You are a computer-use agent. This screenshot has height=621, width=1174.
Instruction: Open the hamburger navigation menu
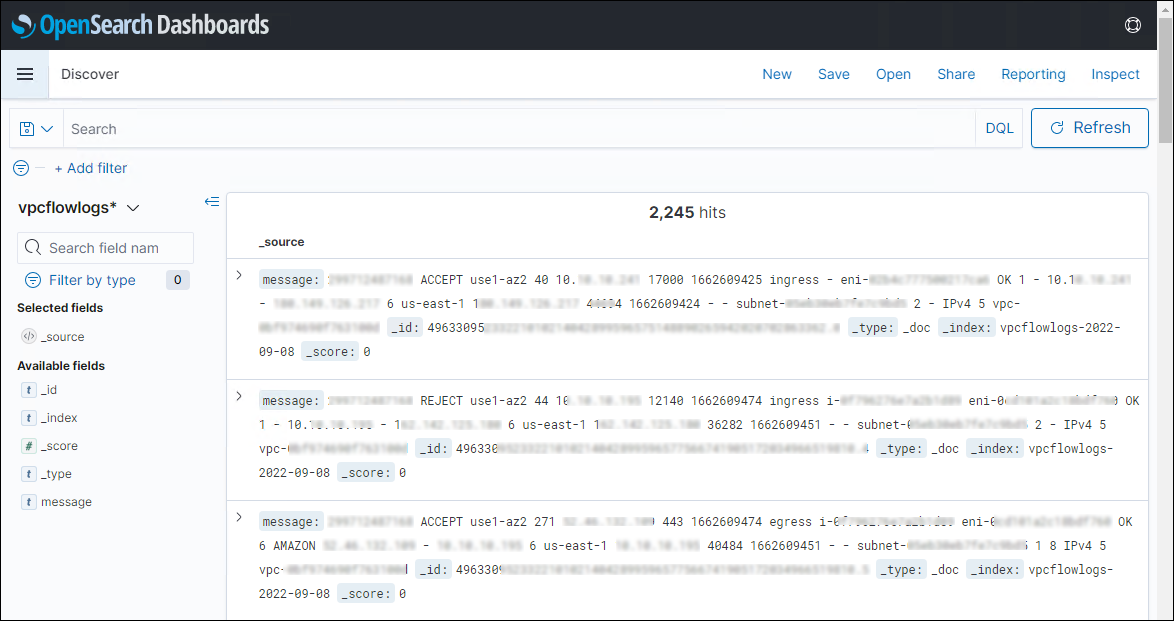(25, 74)
